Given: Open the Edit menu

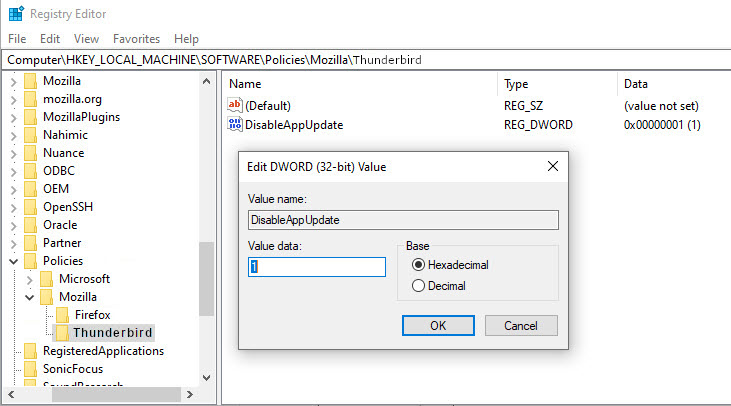Looking at the screenshot, I should tap(50, 39).
